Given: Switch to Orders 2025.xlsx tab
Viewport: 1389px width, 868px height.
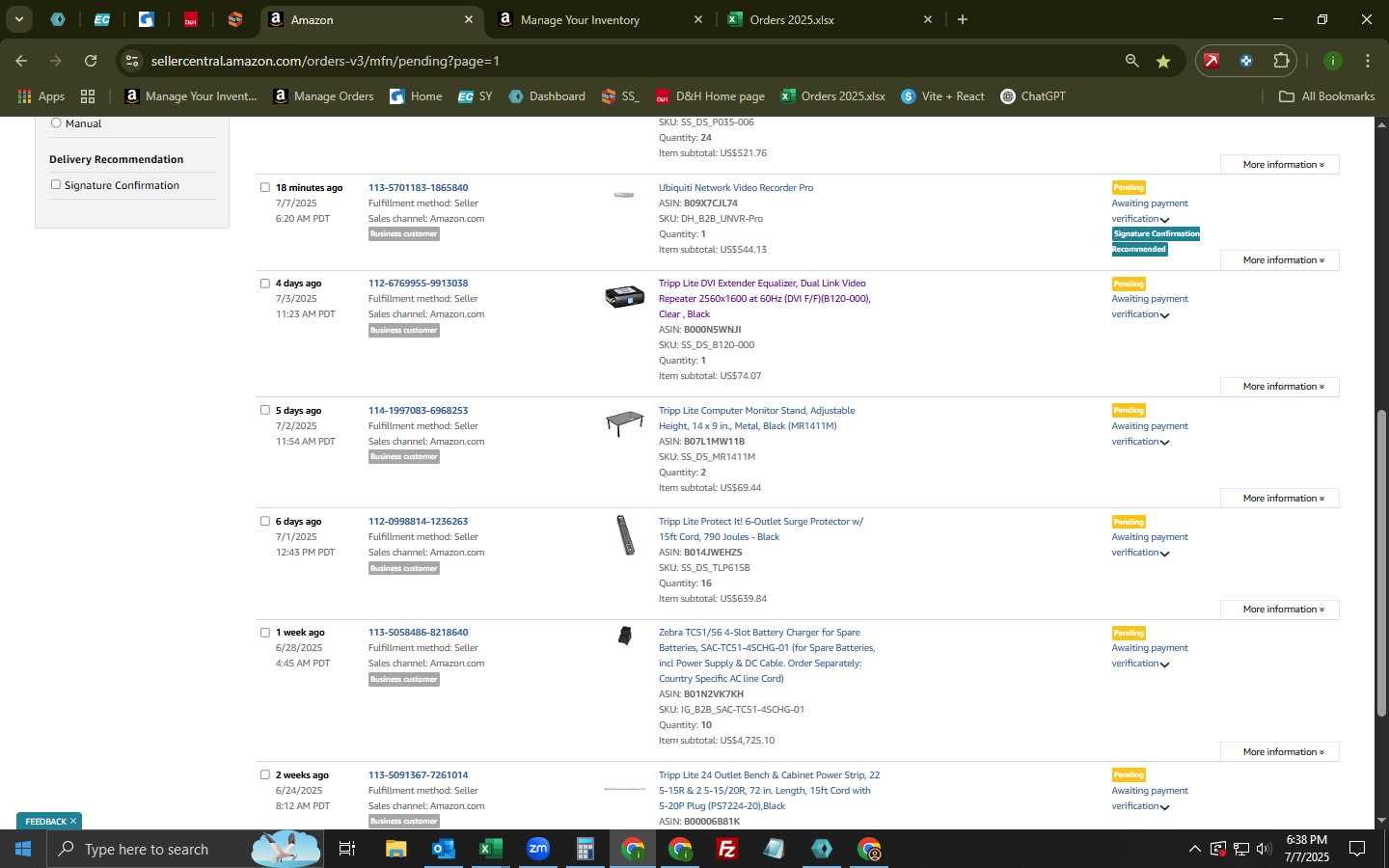Looking at the screenshot, I should click(x=831, y=19).
